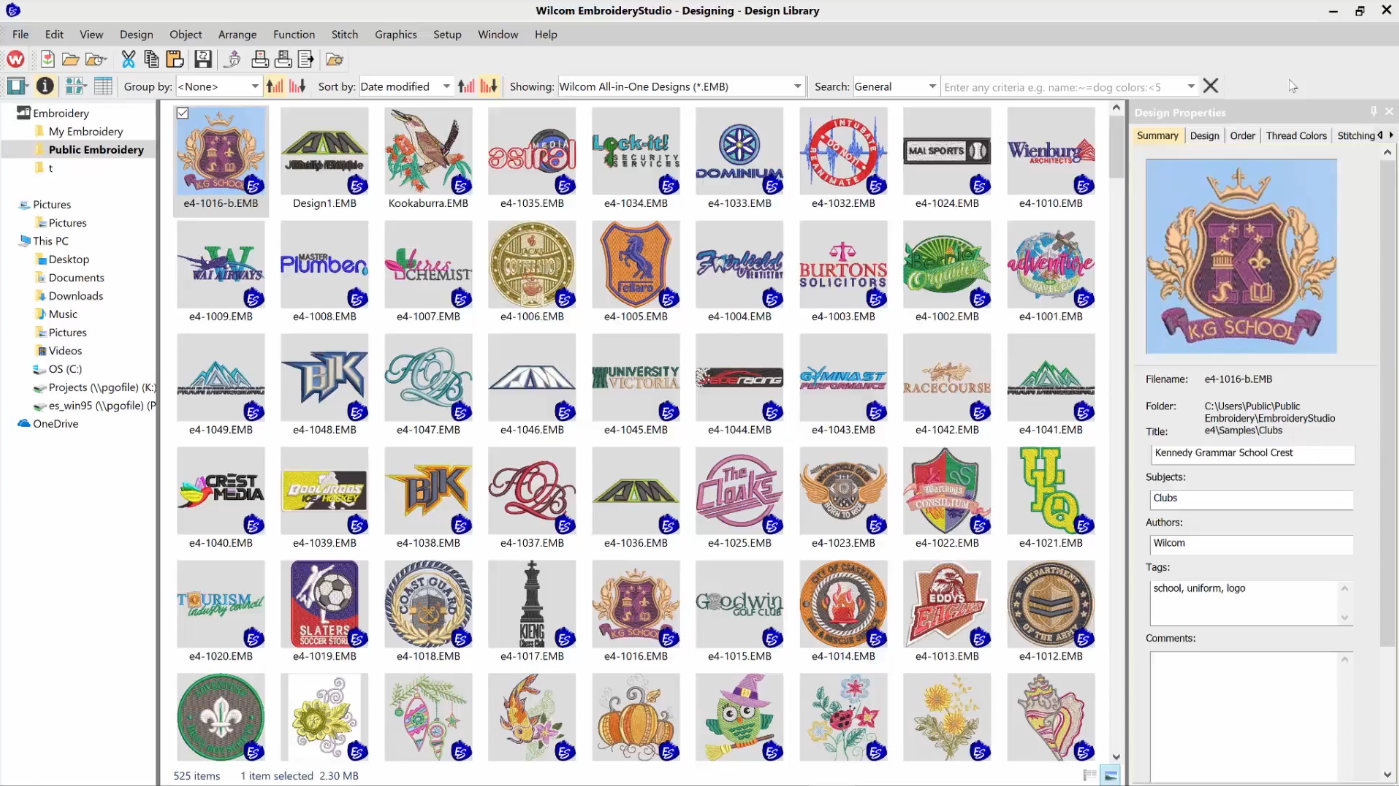Switch to details list view icon in status bar
The height and width of the screenshot is (786, 1399).
1090,776
